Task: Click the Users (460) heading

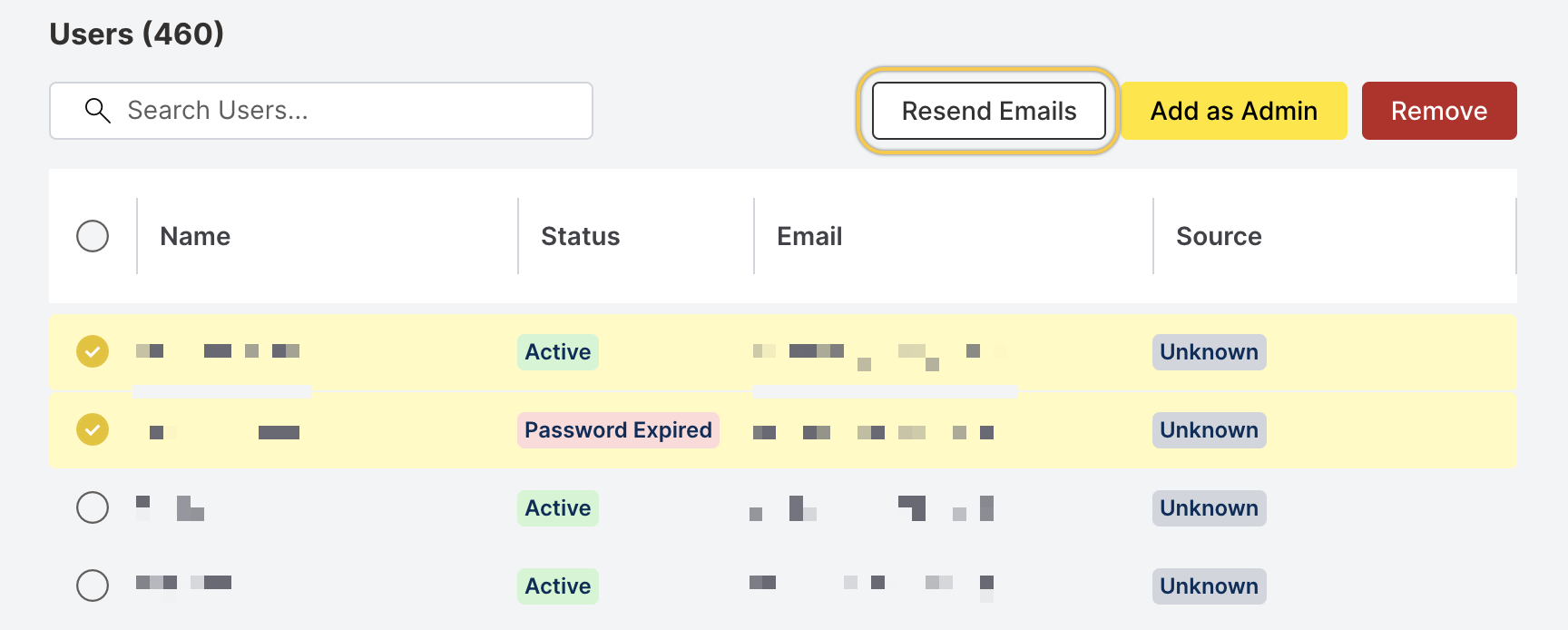Action: tap(137, 34)
